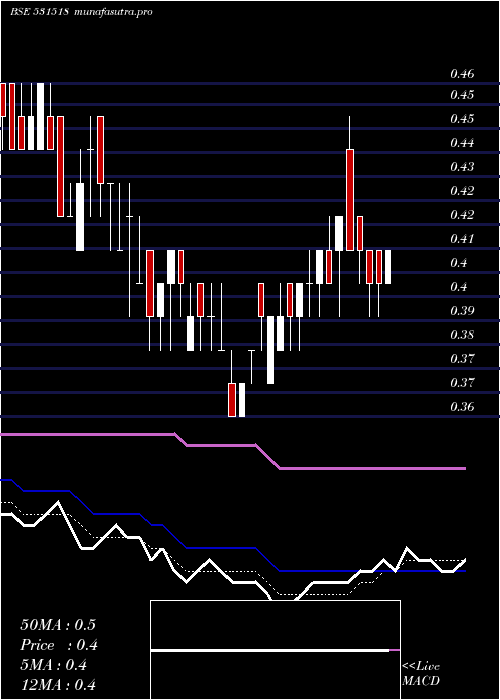The width and height of the screenshot is (500, 700).
Task: Click the 0.39 price axis label
Action: [462, 311]
